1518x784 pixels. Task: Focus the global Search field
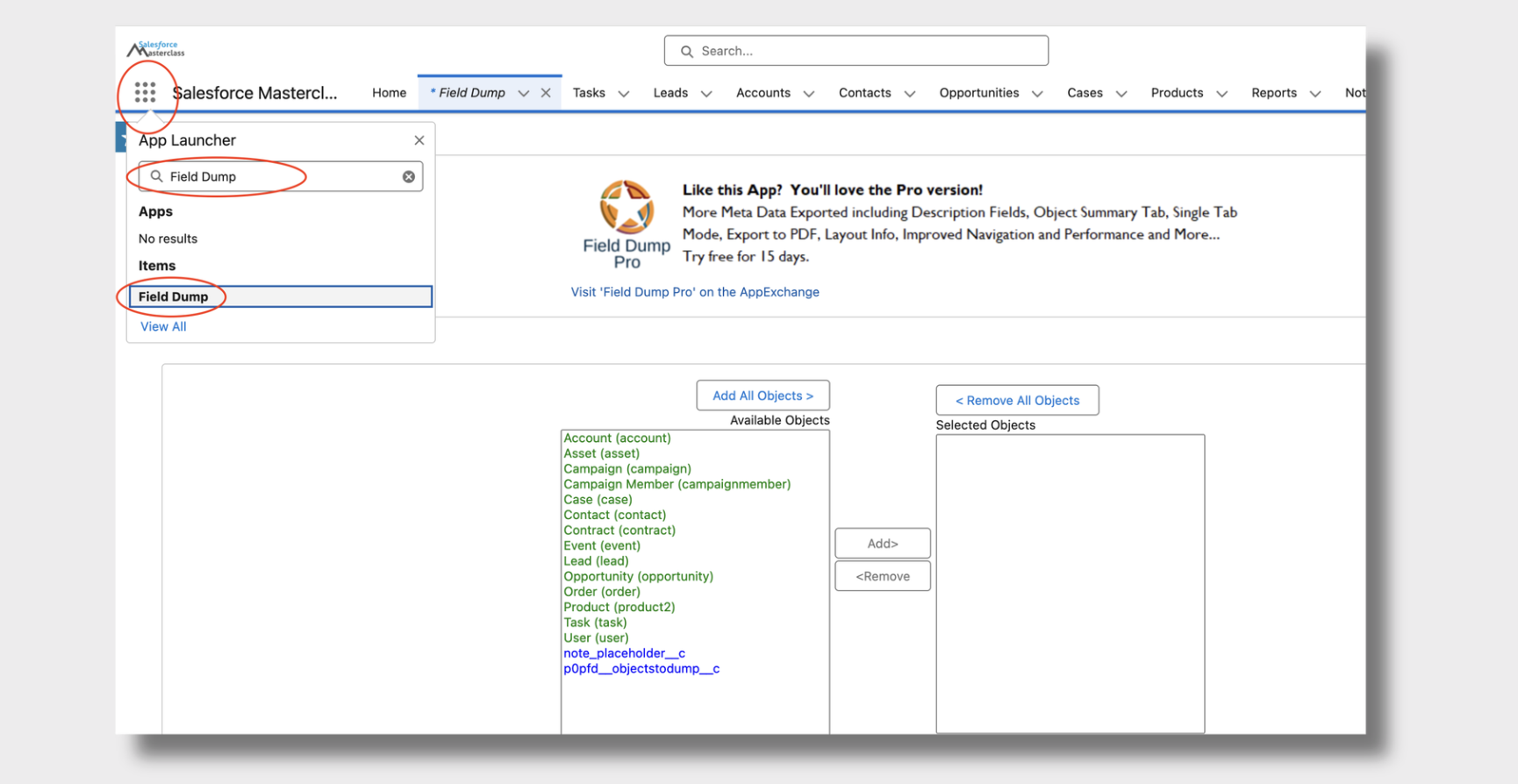pyautogui.click(x=856, y=51)
